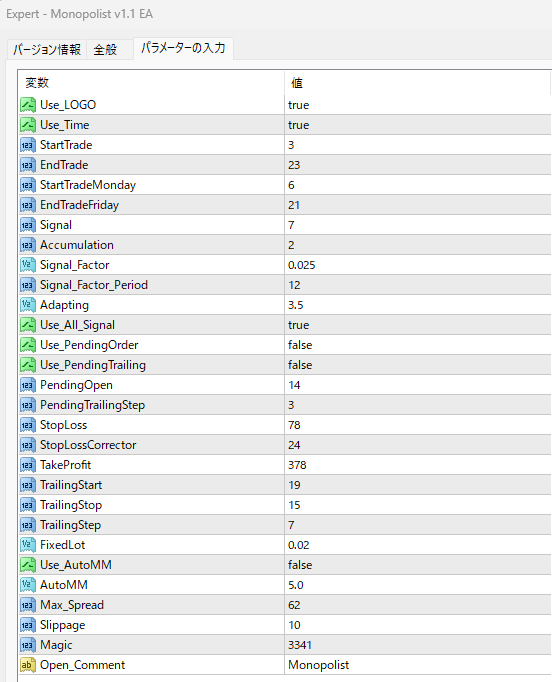Viewport: 552px width, 682px height.
Task: Switch to the 全般 tab
Action: 105,49
